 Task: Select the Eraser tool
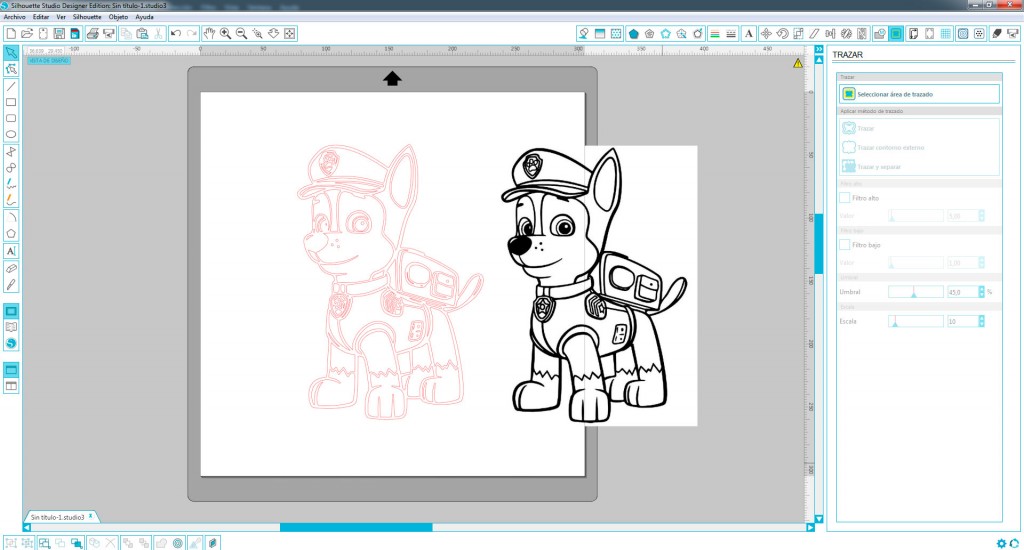pyautogui.click(x=11, y=268)
